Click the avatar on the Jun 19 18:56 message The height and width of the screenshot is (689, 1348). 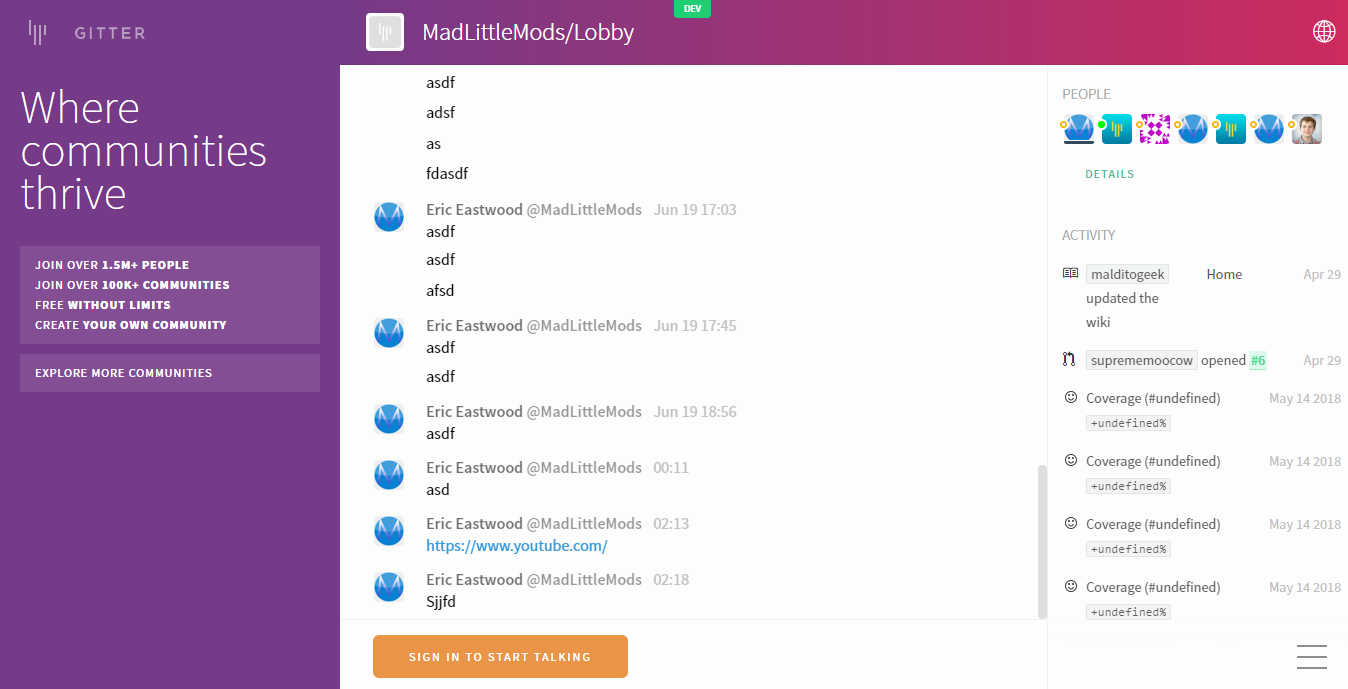coord(389,419)
